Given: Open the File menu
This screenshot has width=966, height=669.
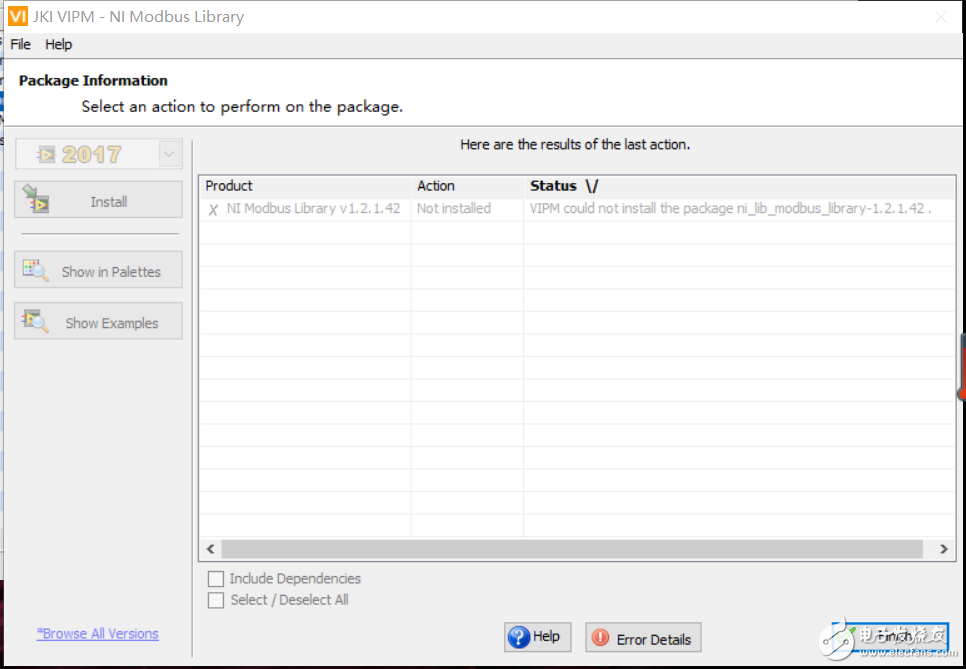Looking at the screenshot, I should (x=20, y=44).
